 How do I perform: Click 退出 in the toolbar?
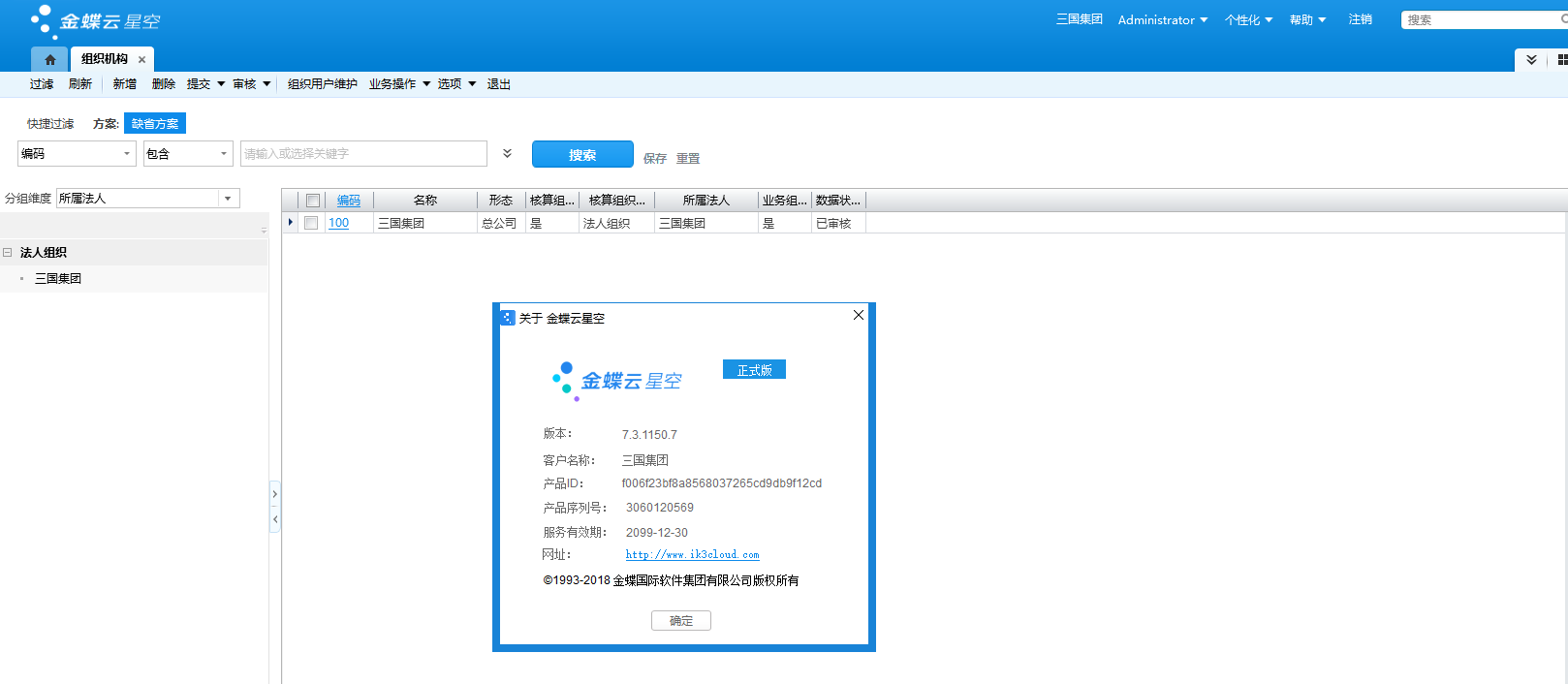499,84
